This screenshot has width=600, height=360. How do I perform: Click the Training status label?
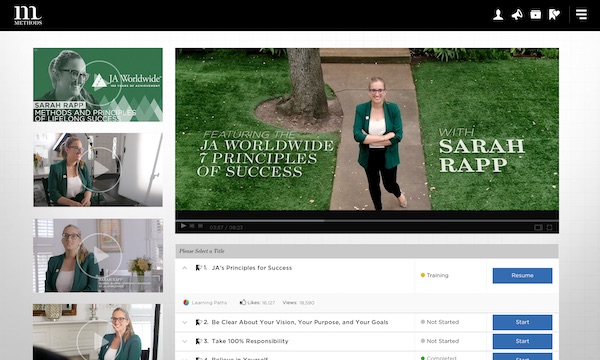(x=437, y=275)
